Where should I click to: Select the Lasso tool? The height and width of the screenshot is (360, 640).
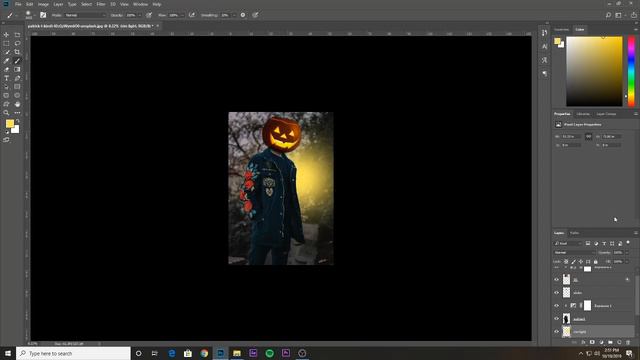click(x=17, y=43)
